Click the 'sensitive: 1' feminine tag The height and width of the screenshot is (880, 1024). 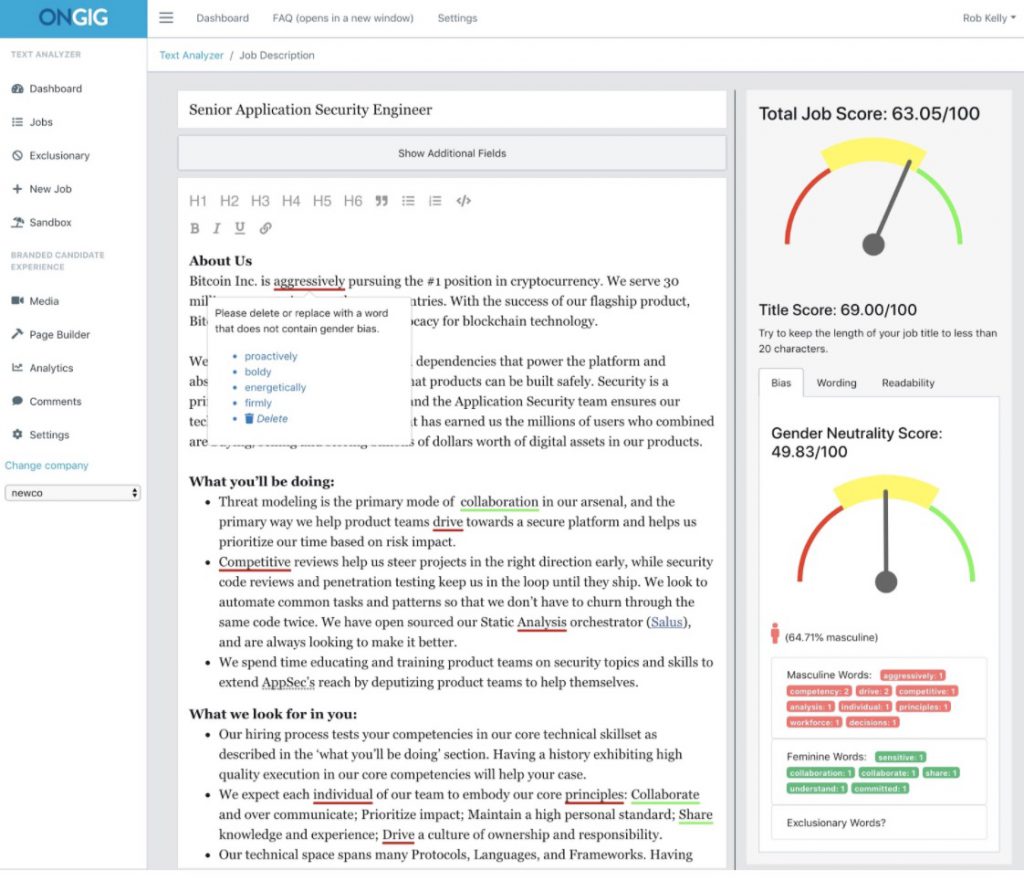coord(901,757)
